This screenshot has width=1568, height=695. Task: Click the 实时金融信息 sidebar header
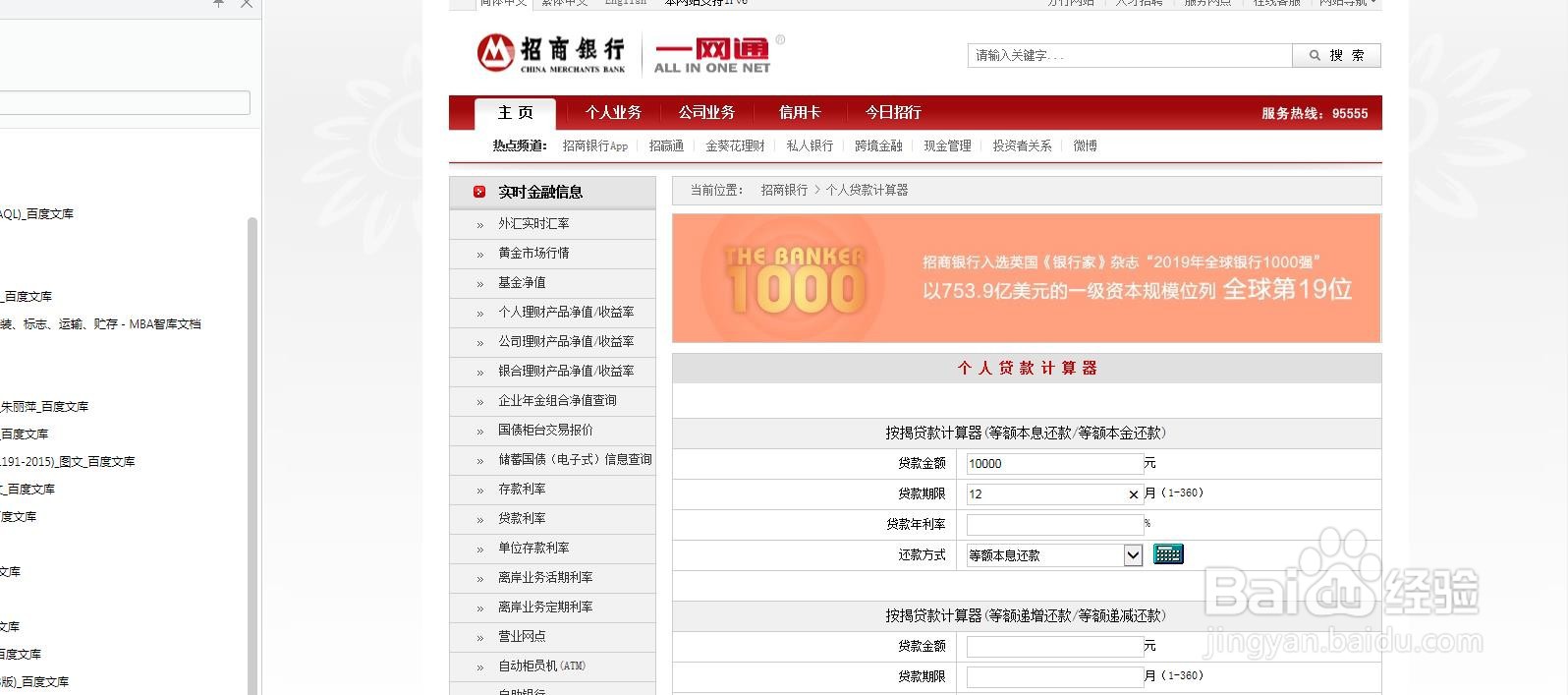(552, 193)
